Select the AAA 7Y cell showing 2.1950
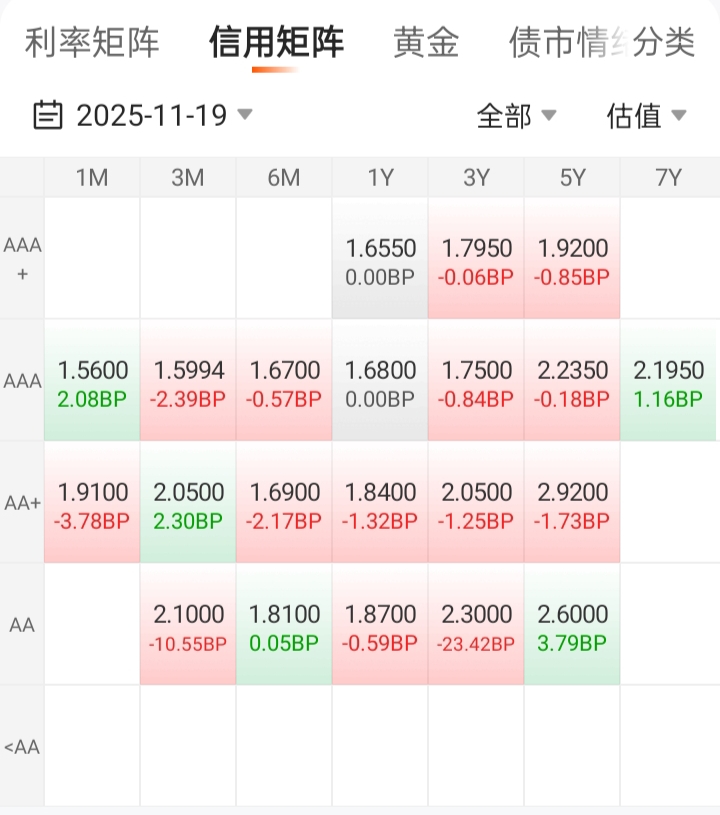This screenshot has width=720, height=815. coord(668,381)
